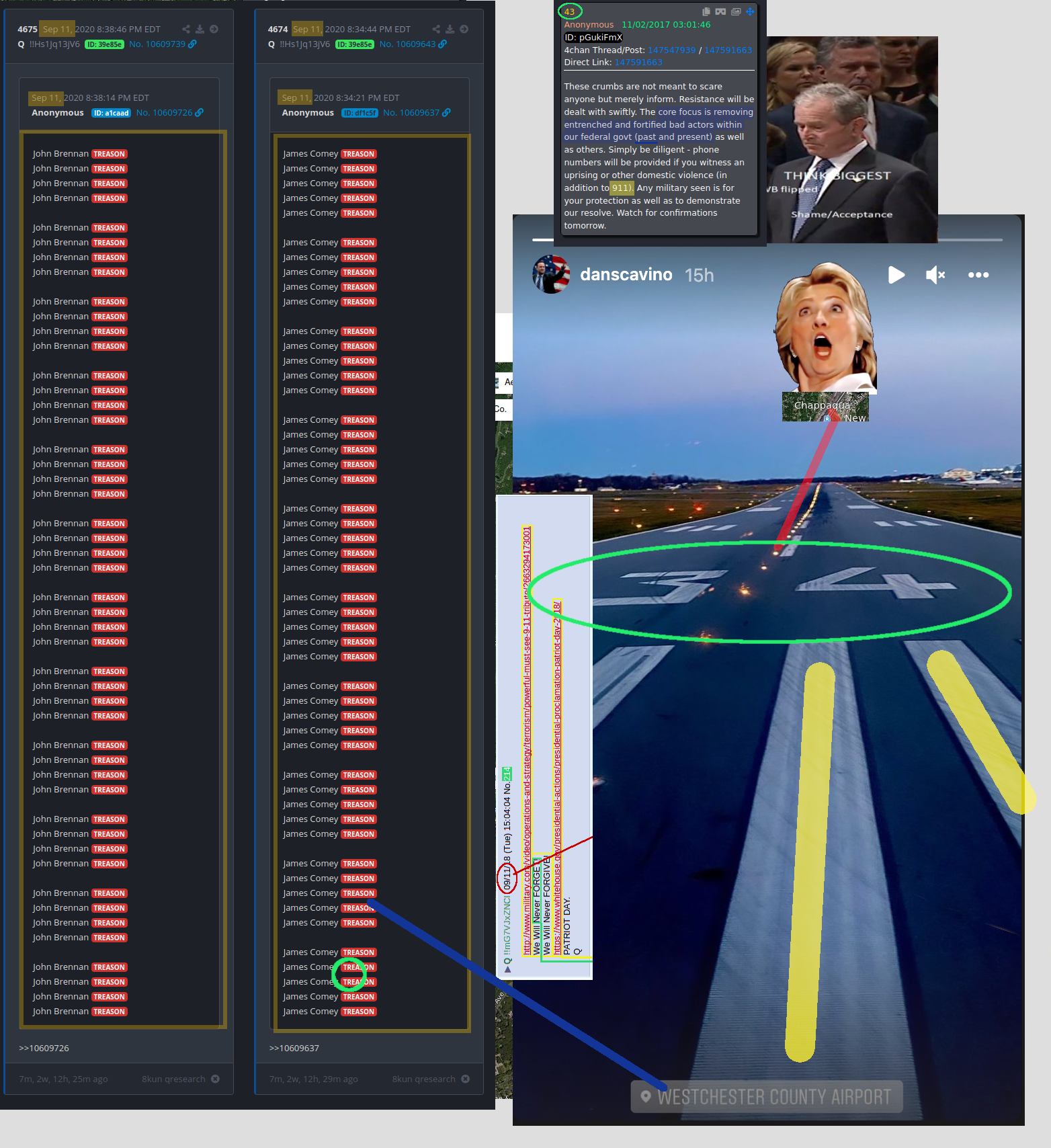This screenshot has height=1148, width=1051.
Task: Click the arrow-circle icon on post 4674
Action: 464,29
